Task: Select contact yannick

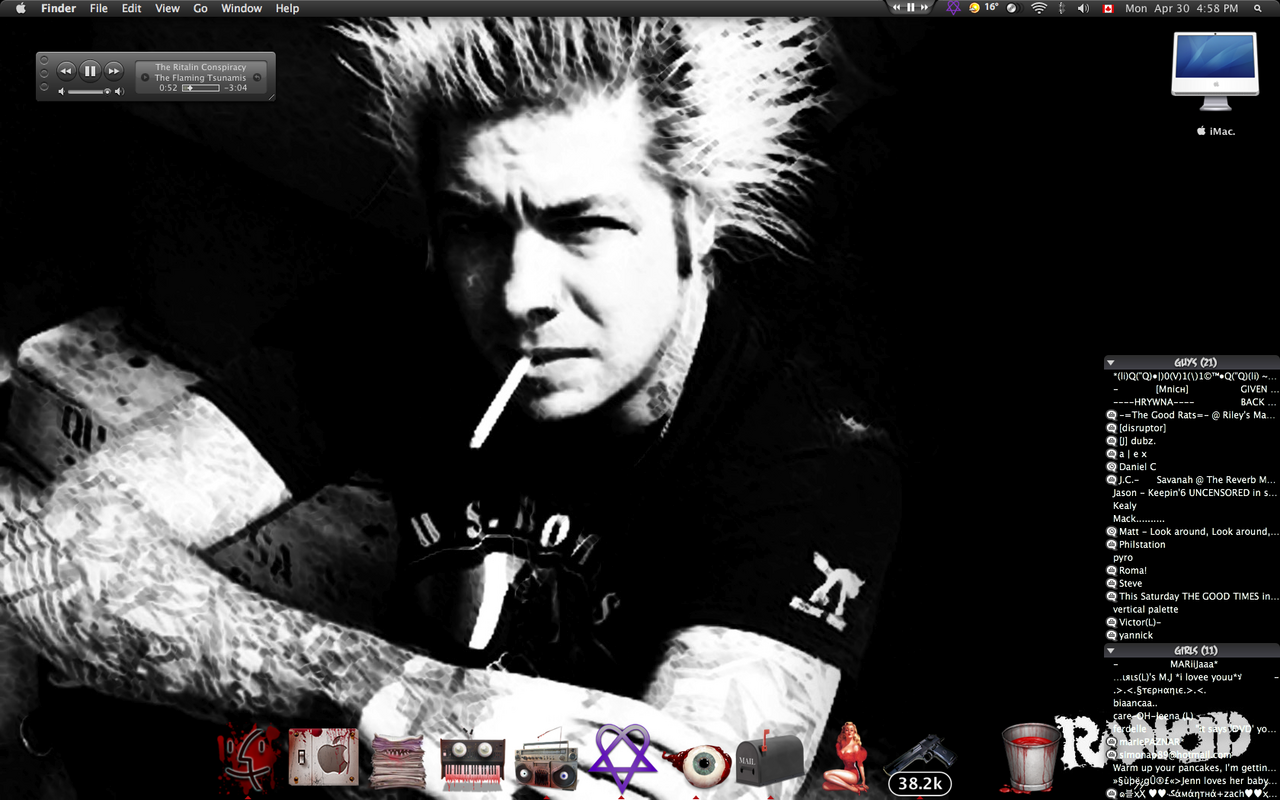Action: 1192,635
